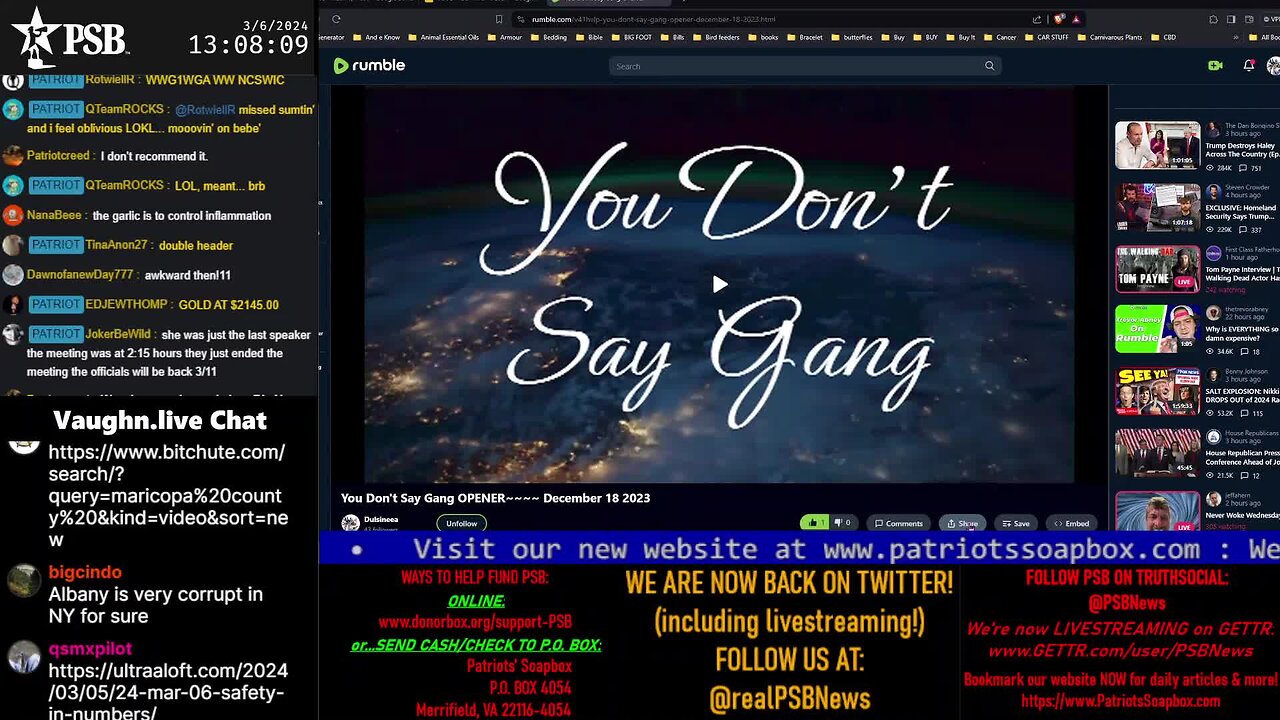The height and width of the screenshot is (720, 1280).
Task: Open the Brave wallet icon
Action: coord(1250,19)
